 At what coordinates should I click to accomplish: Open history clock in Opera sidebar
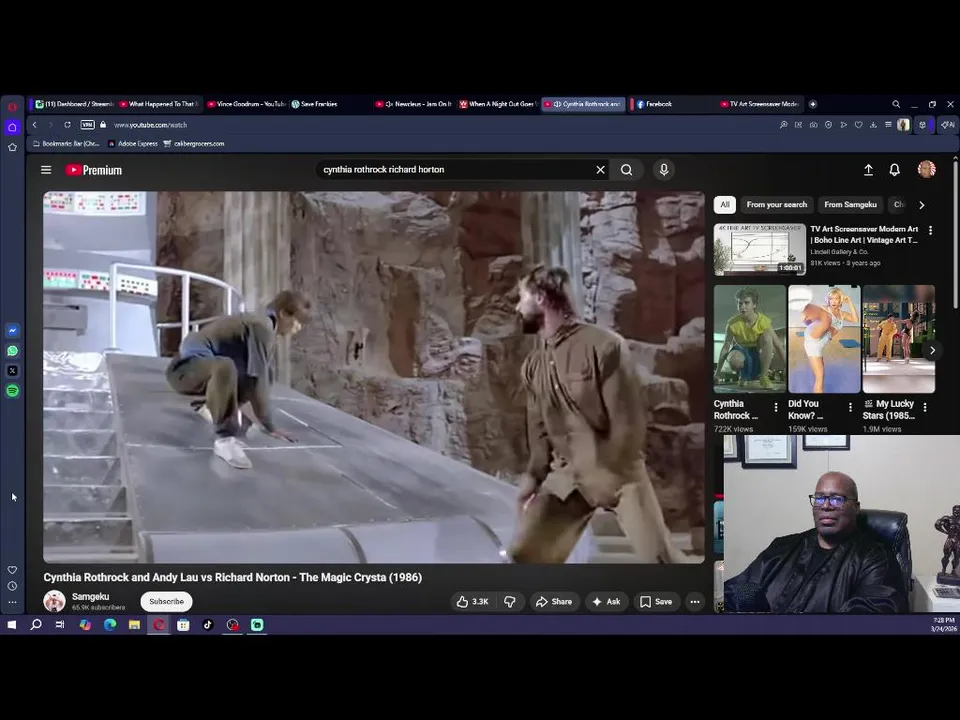point(12,586)
